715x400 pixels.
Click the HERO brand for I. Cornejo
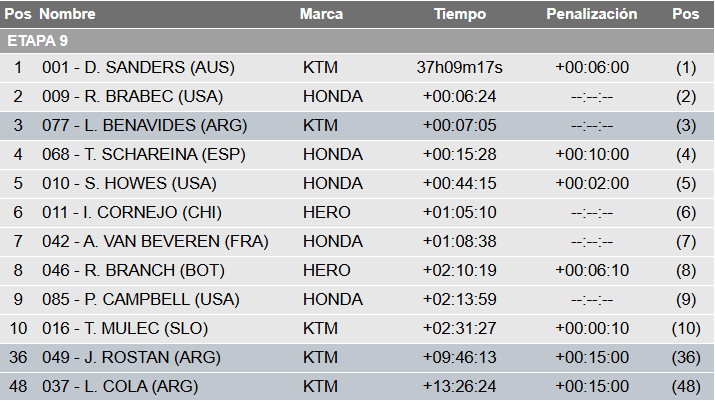click(326, 213)
